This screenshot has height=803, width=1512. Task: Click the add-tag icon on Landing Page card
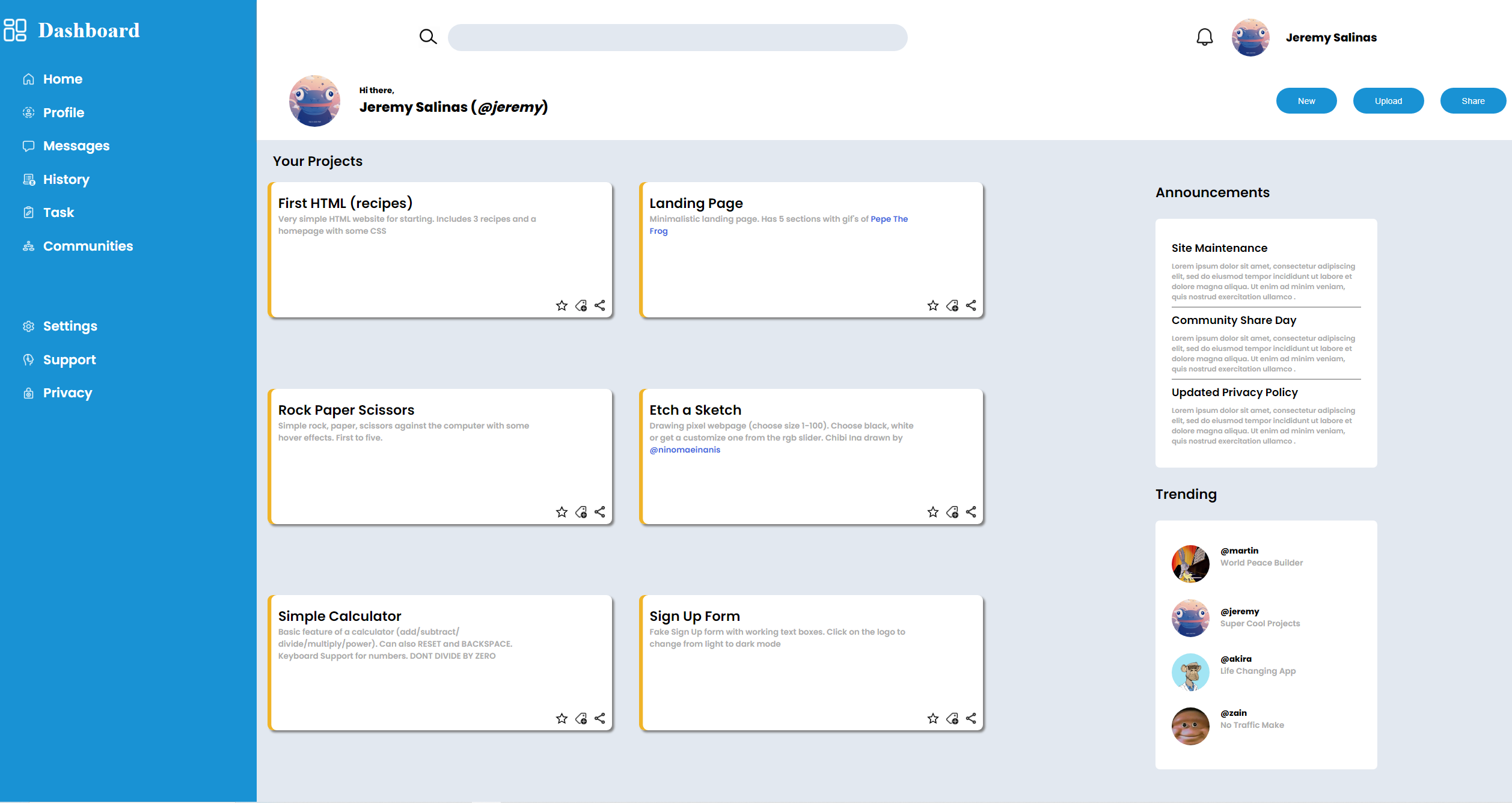point(952,305)
